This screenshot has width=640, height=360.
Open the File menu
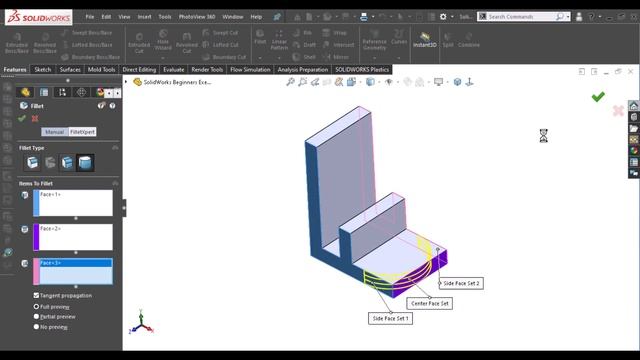90,17
